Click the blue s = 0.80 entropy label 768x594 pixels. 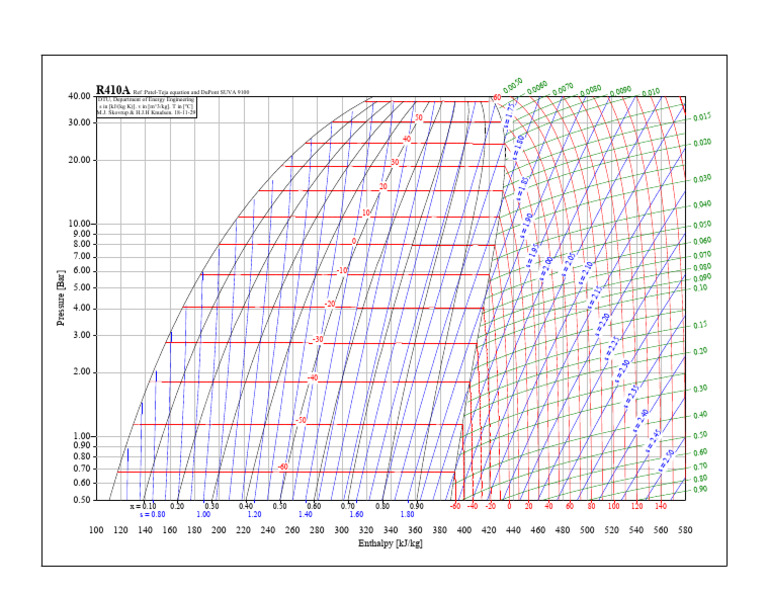(x=152, y=514)
